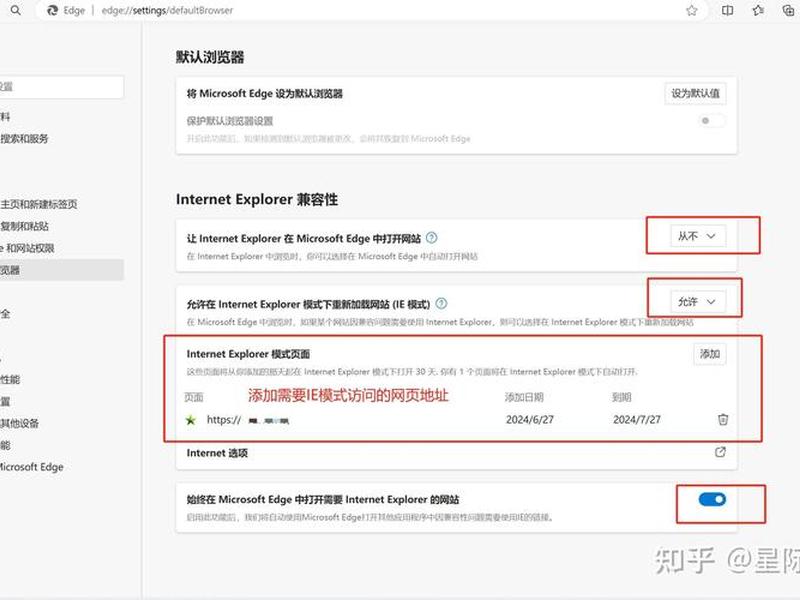Click added date 2024/6/27
Image resolution: width=800 pixels, height=600 pixels.
pos(530,420)
